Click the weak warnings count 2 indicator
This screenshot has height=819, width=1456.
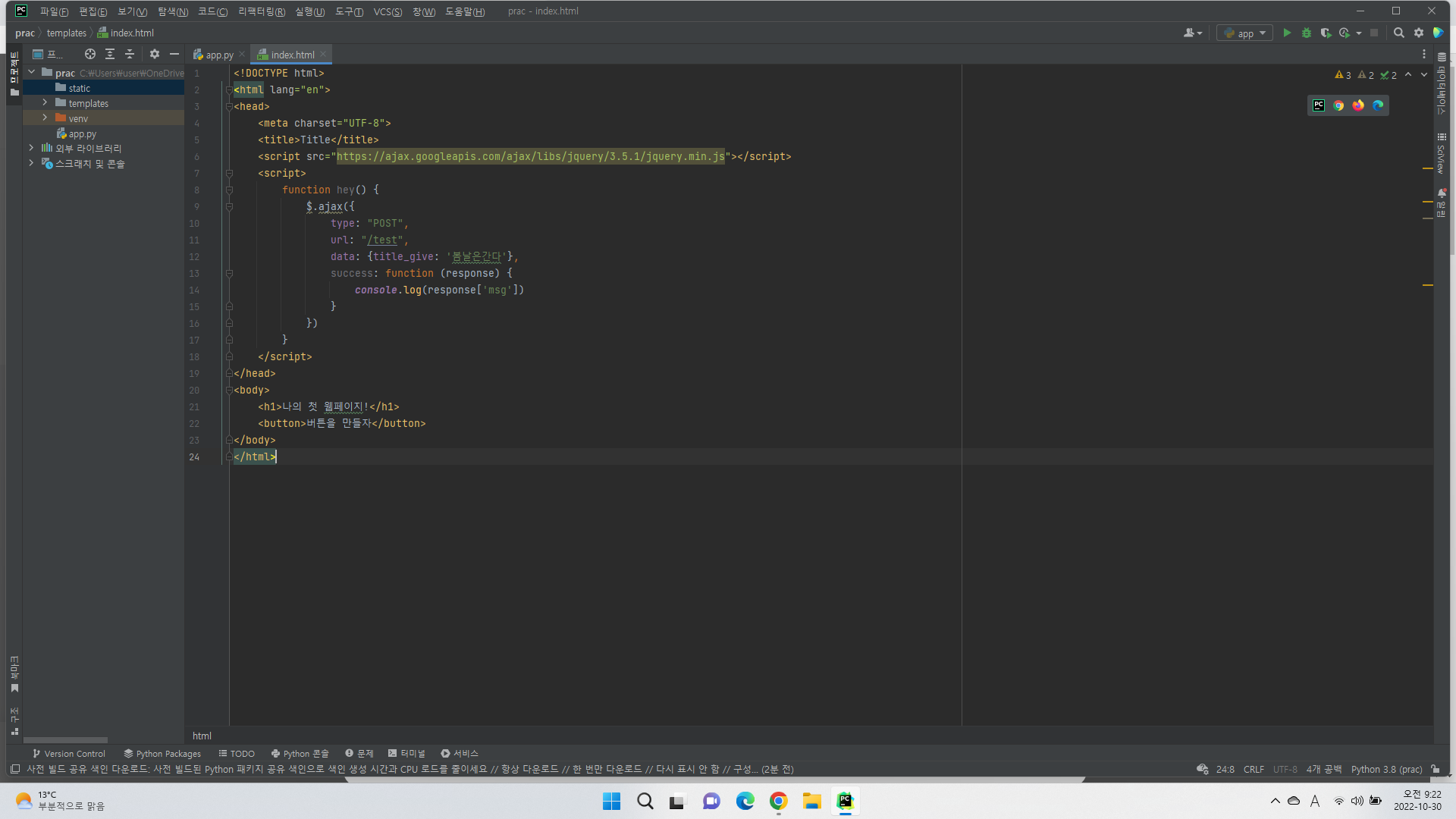(x=1366, y=75)
